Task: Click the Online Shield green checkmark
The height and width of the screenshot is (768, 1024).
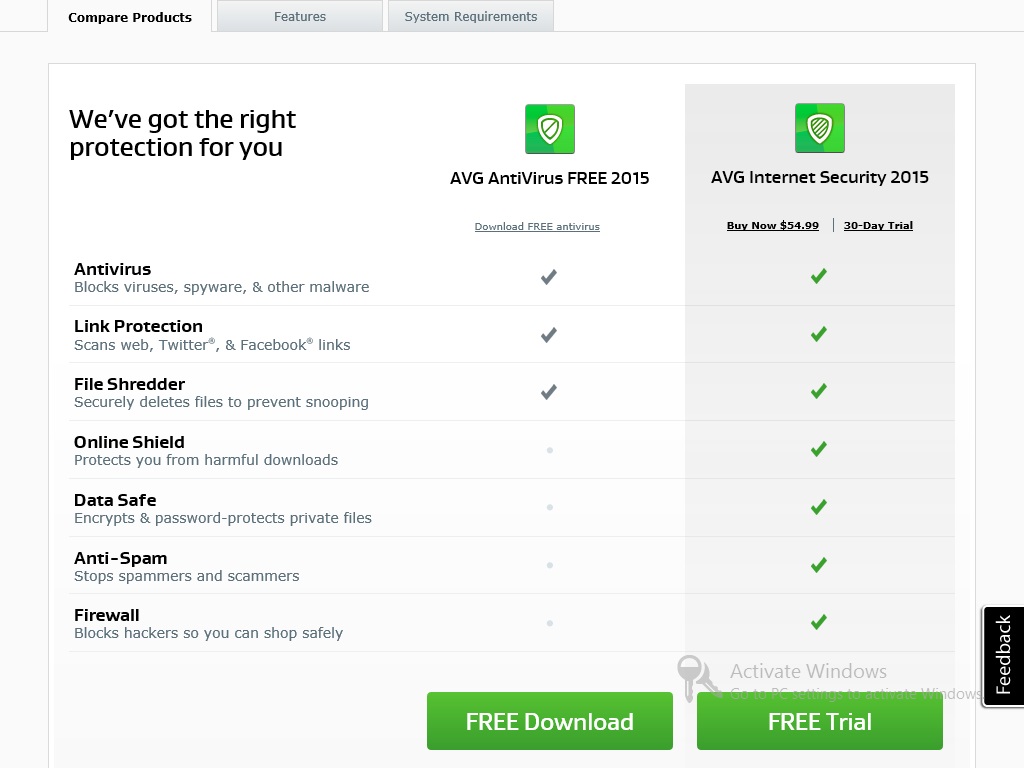Action: pos(819,450)
